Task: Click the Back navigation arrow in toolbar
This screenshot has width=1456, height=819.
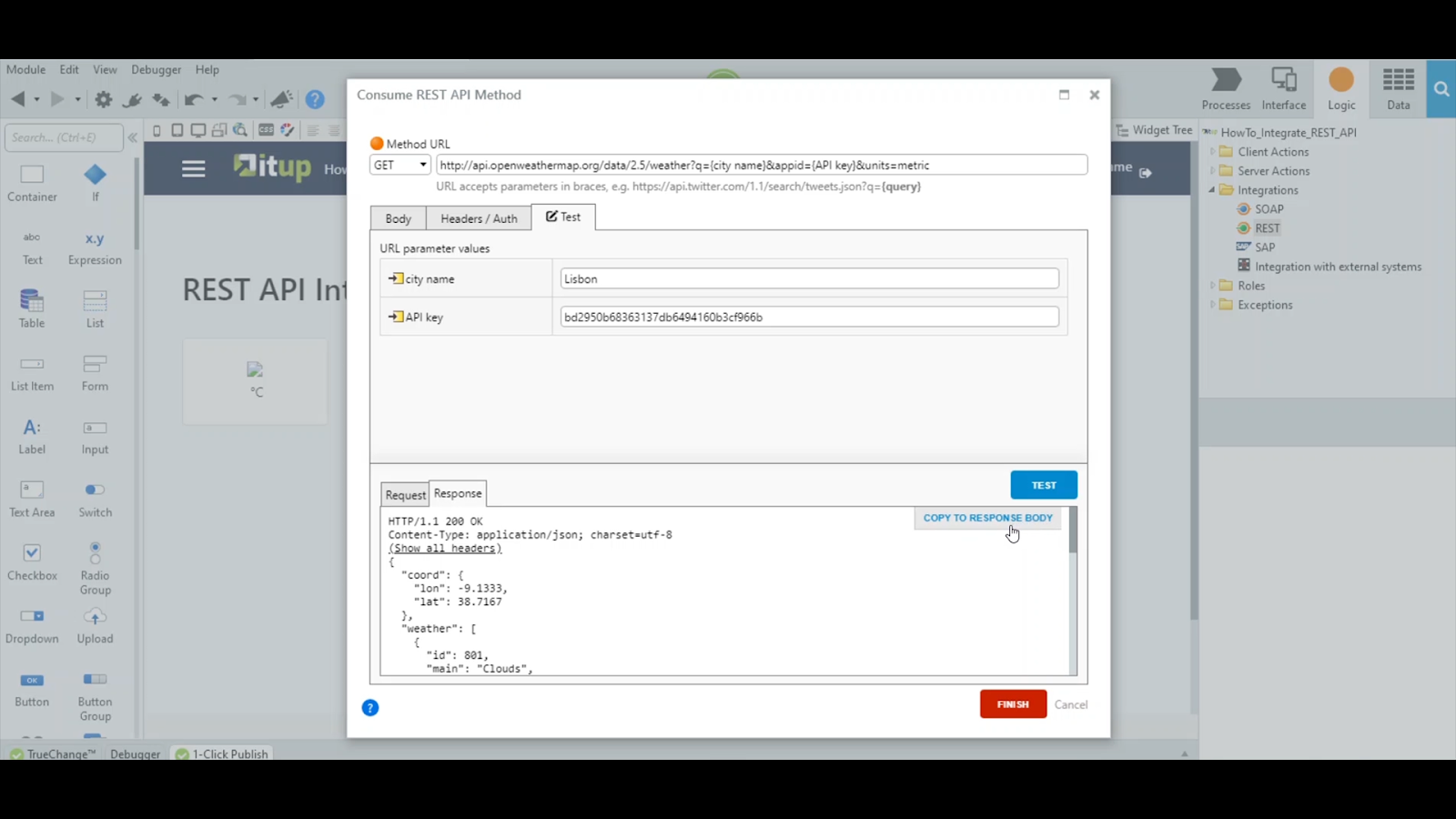Action: 18,99
